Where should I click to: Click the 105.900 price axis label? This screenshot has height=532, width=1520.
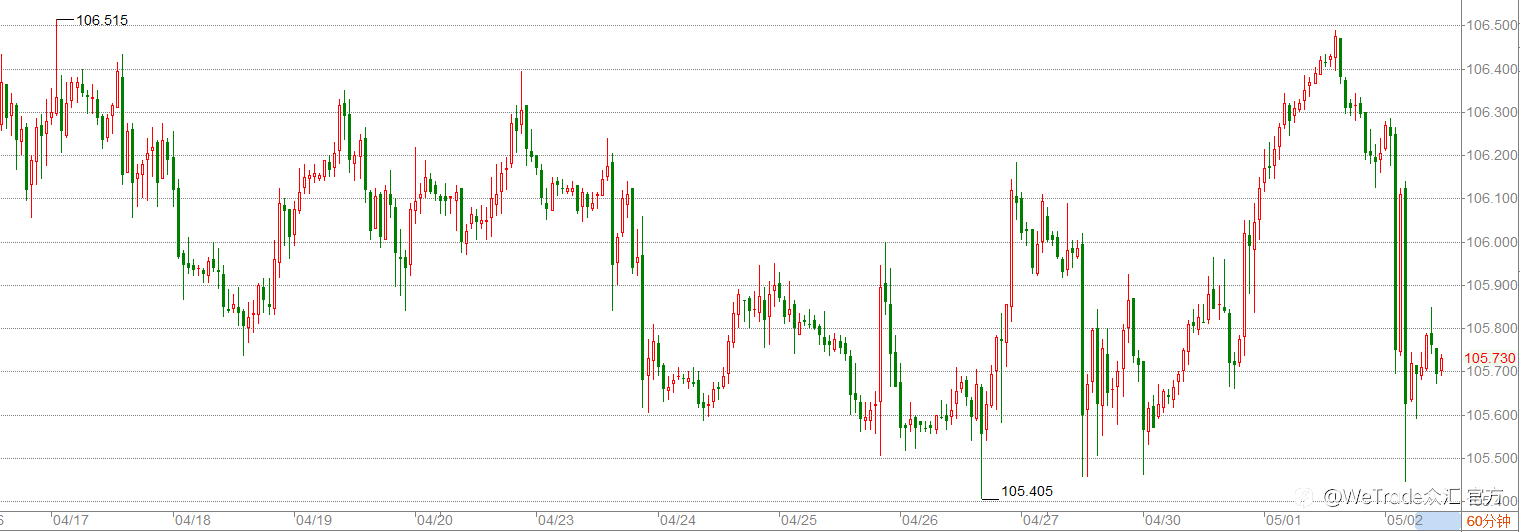tap(1490, 285)
